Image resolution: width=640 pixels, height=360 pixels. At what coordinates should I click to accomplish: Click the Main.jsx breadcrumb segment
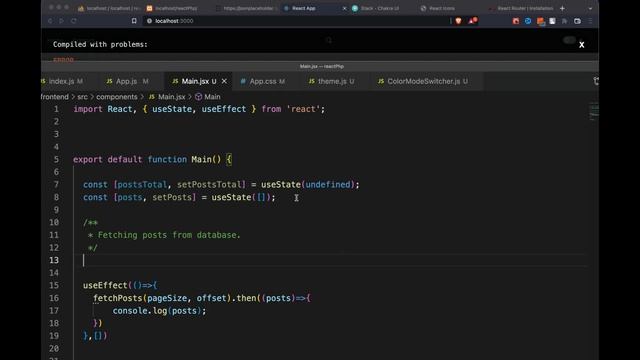167,97
